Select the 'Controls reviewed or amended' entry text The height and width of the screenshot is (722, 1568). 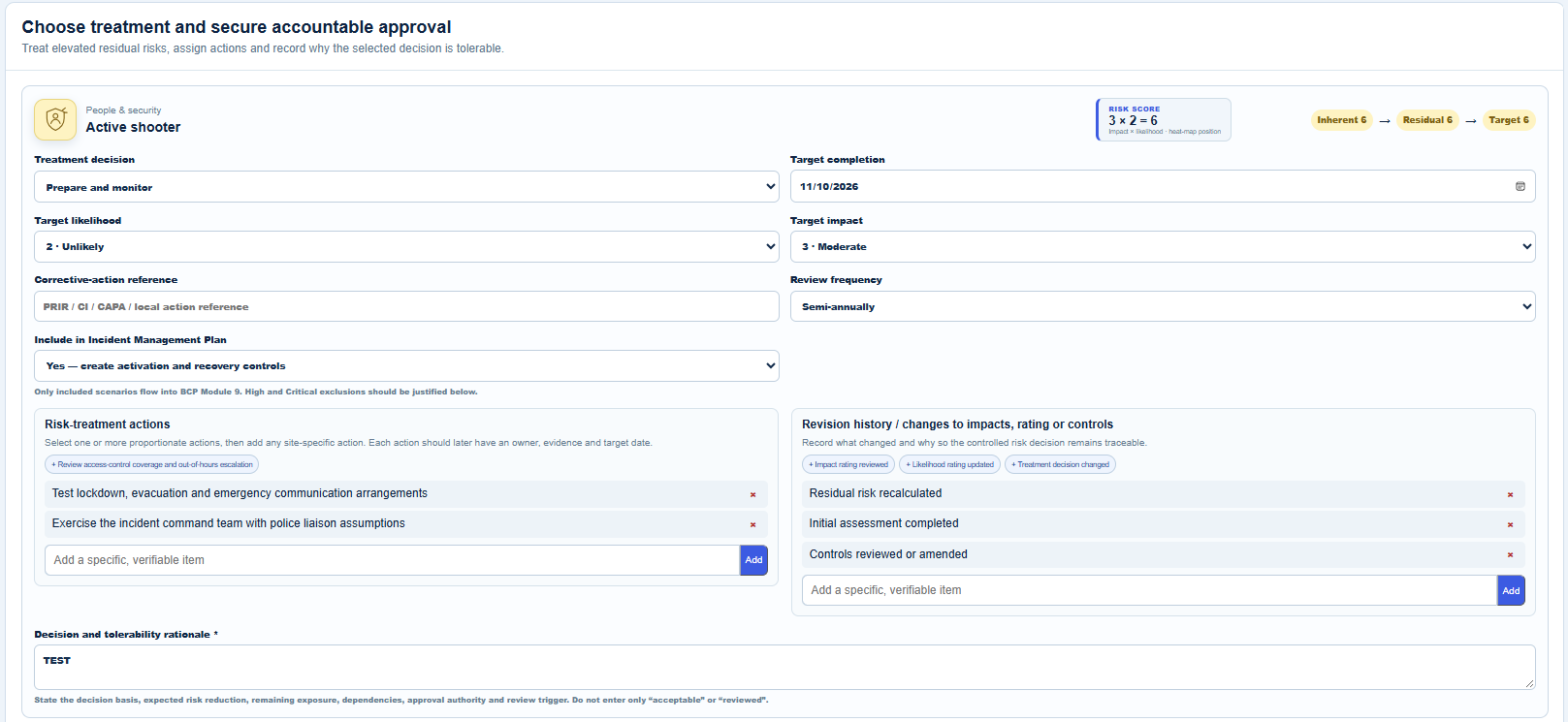pos(888,554)
